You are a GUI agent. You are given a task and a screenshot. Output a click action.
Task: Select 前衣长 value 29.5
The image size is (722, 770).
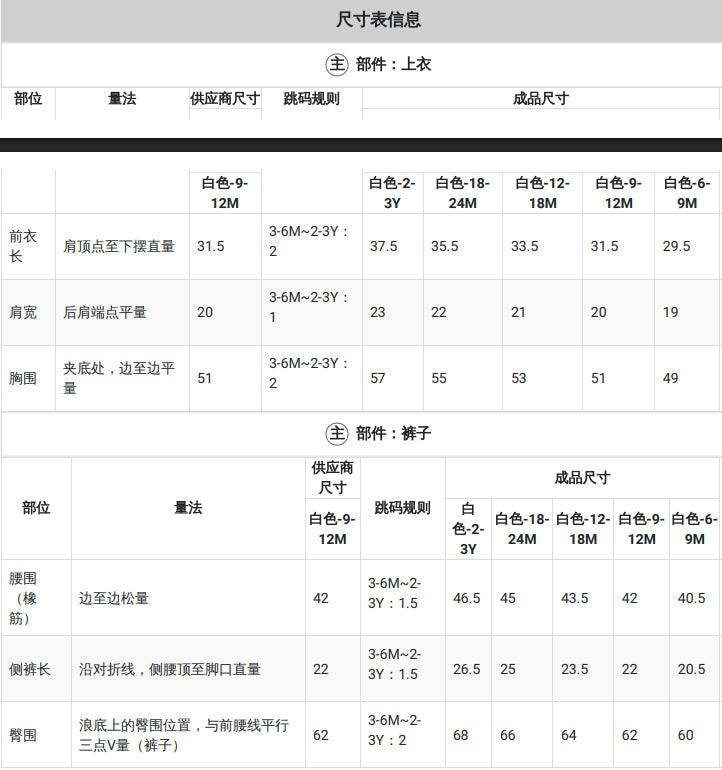(x=676, y=247)
